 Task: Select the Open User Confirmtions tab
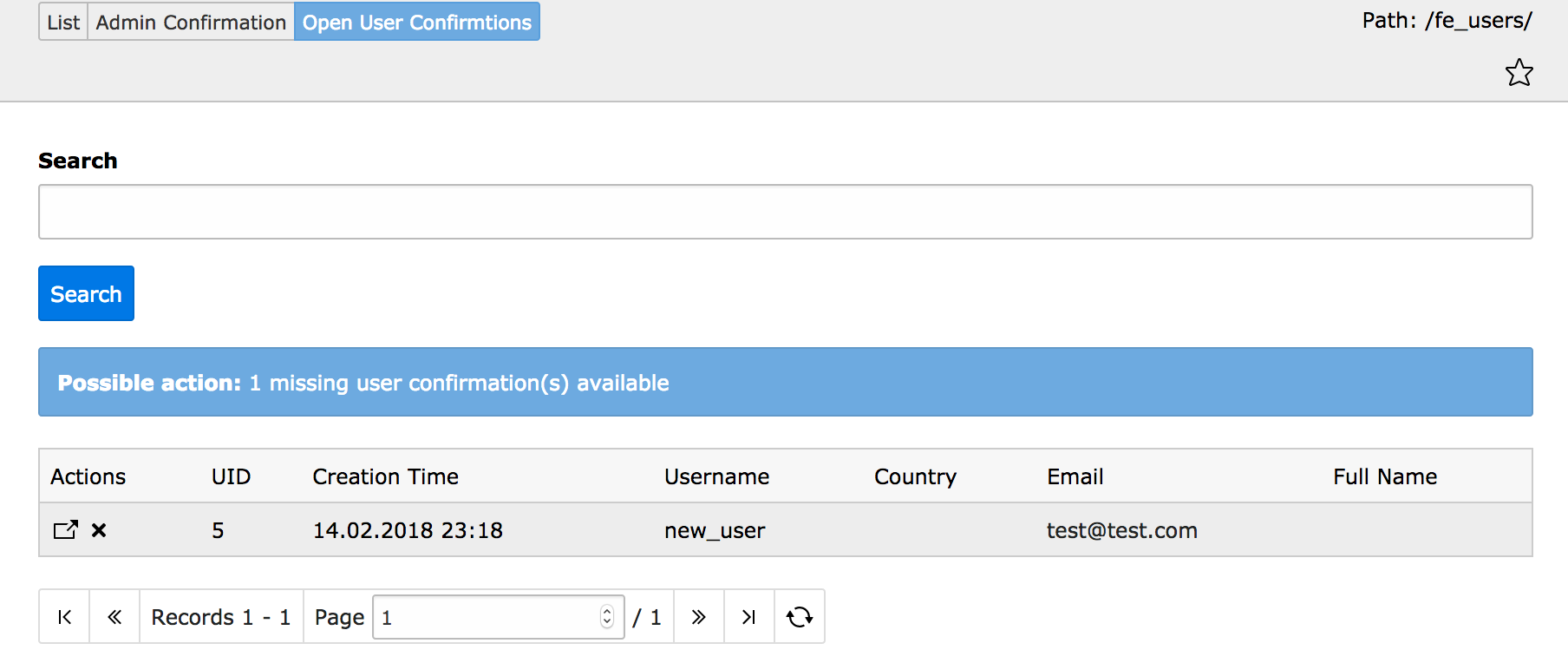click(416, 22)
